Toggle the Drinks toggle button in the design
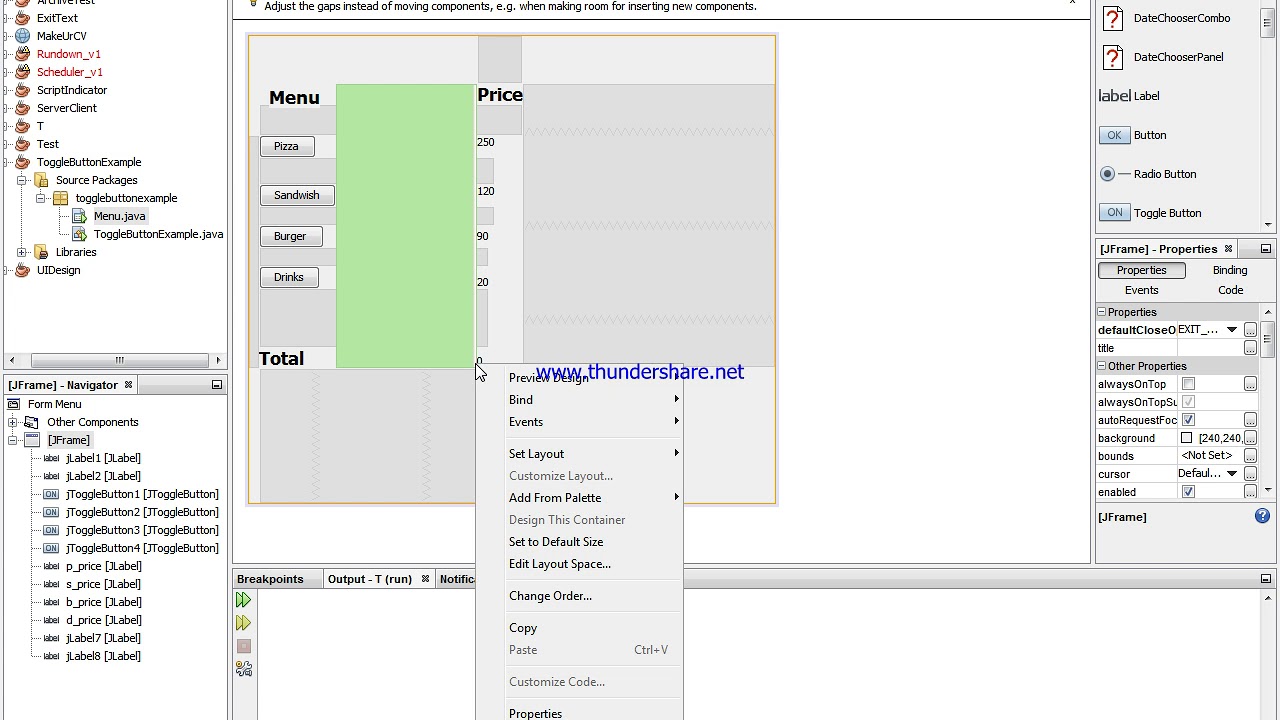Screen dimensions: 1280x720 [x=289, y=277]
